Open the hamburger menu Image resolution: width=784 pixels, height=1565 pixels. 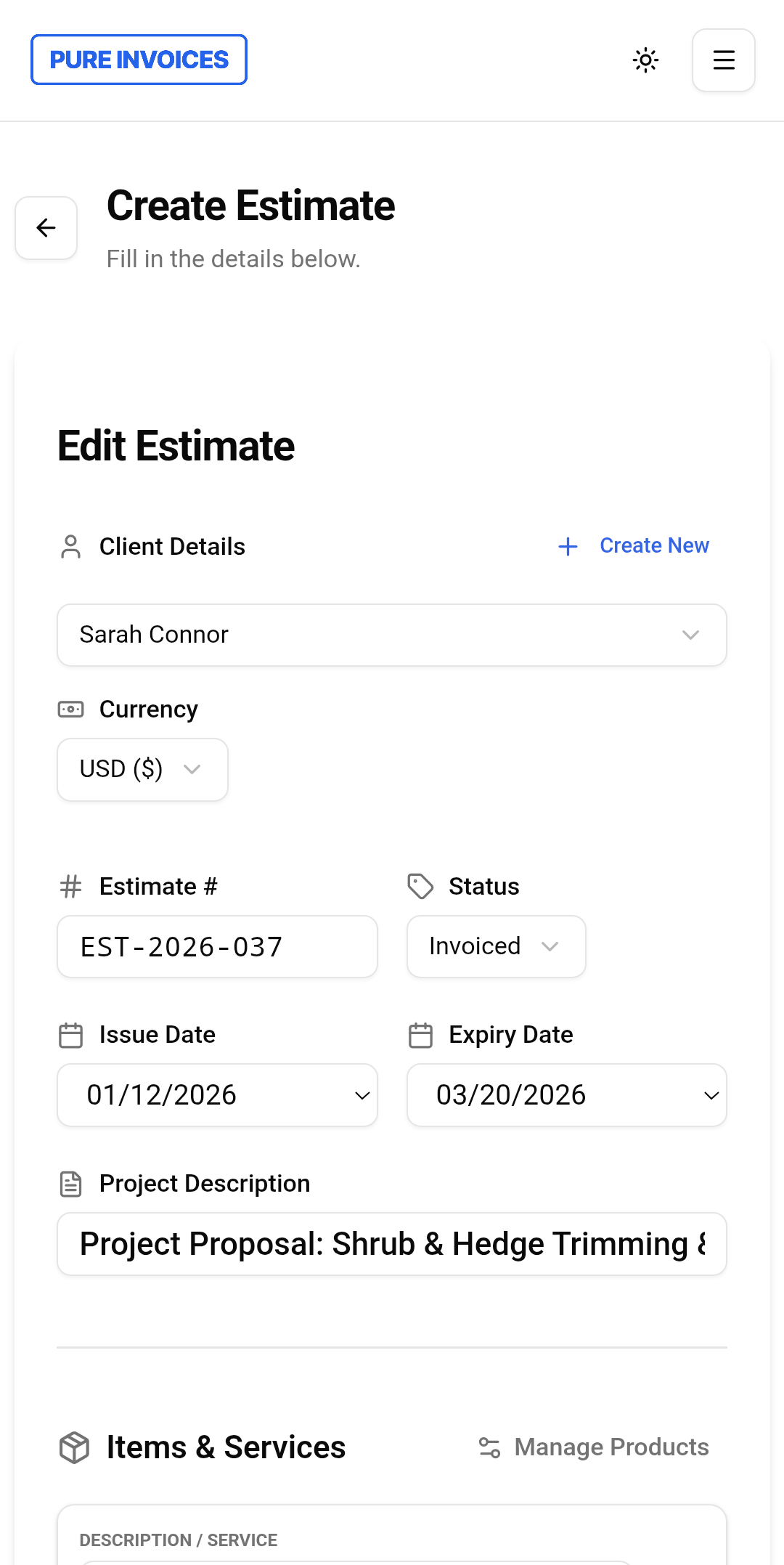tap(723, 60)
